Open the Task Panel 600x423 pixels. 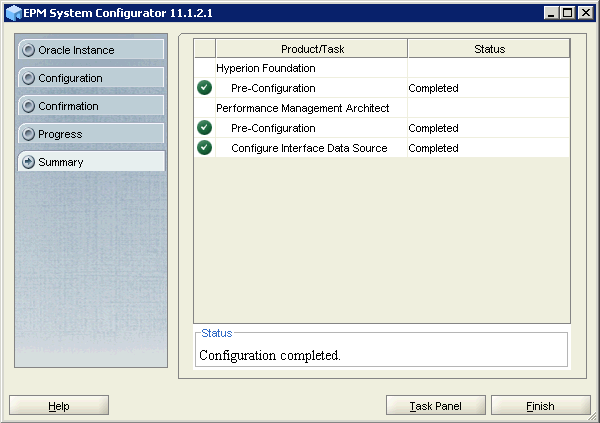coord(436,406)
